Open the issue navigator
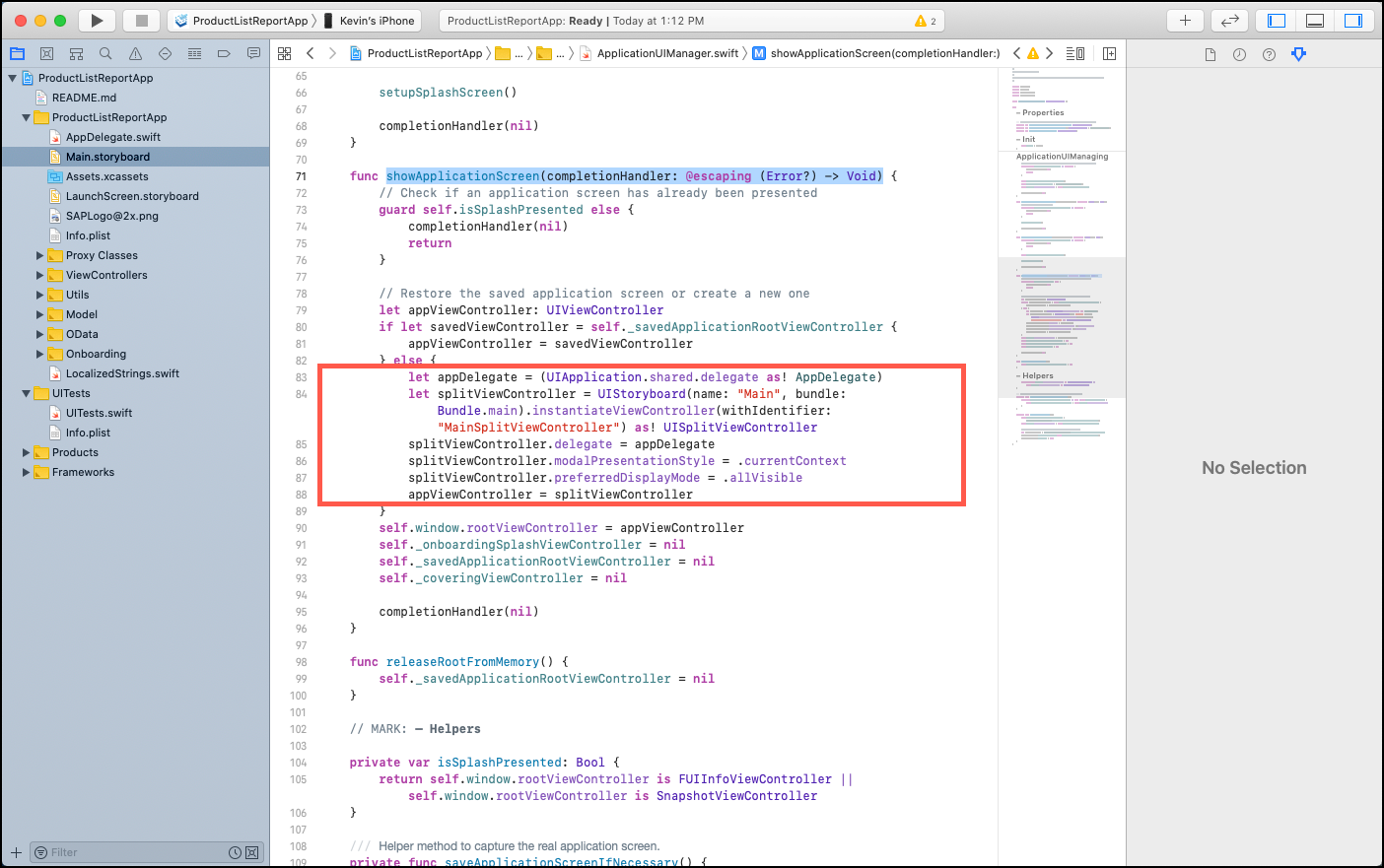The width and height of the screenshot is (1384, 868). (135, 53)
